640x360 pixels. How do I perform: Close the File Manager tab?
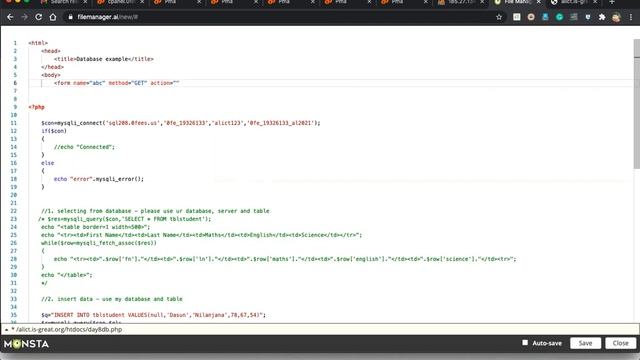[x=538, y=2]
